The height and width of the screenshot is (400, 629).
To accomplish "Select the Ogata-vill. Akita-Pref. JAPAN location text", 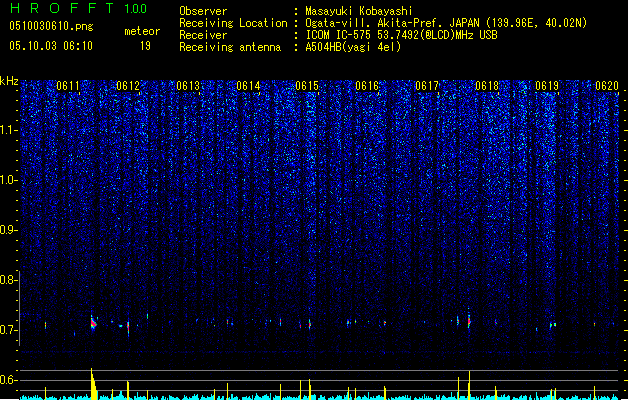I will (446, 23).
